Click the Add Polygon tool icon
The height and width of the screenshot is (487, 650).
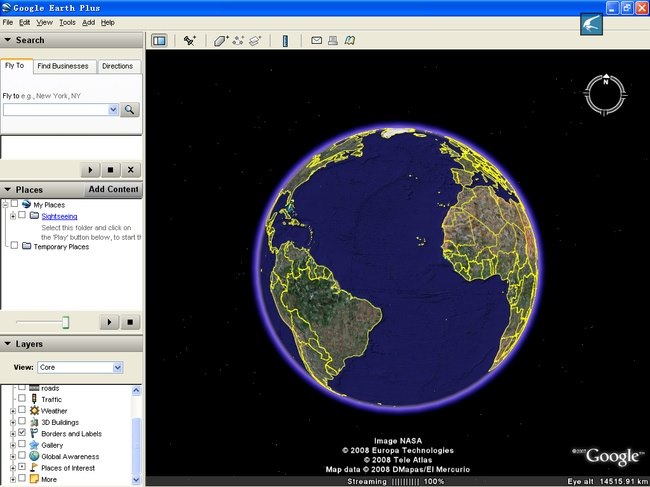coord(221,41)
